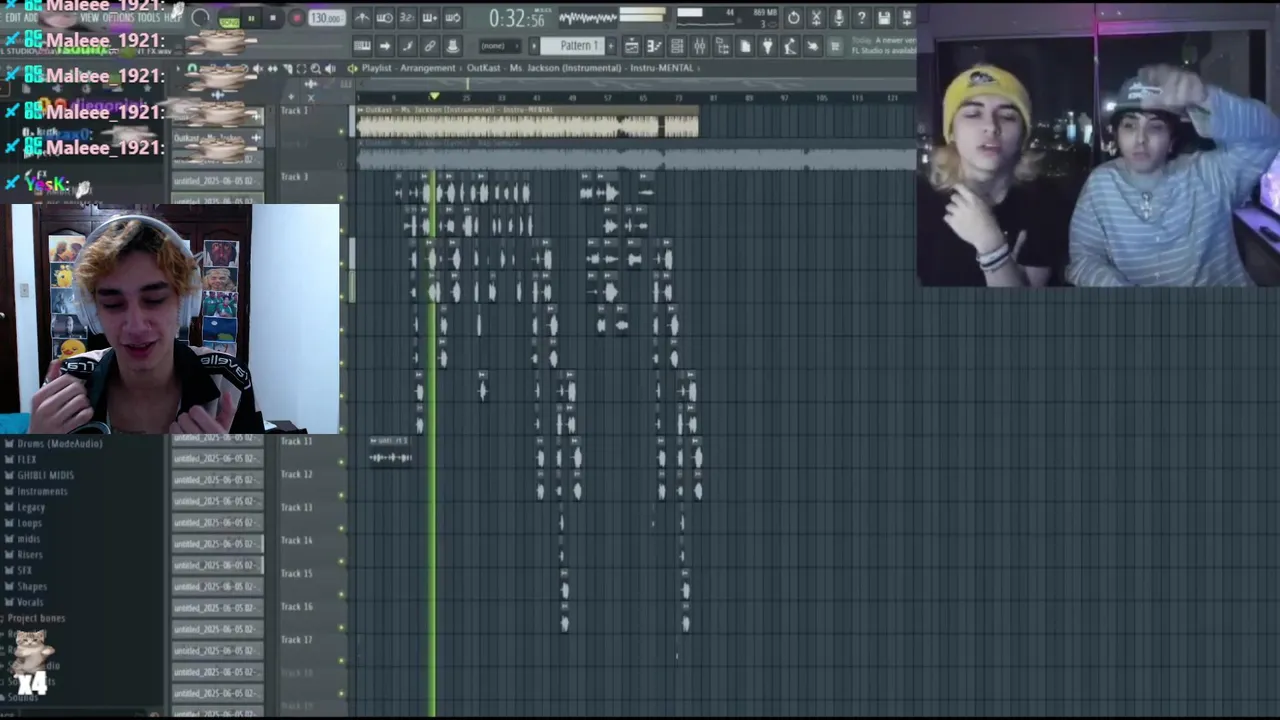
Task: Expand the Loops folder
Action: pyautogui.click(x=30, y=523)
